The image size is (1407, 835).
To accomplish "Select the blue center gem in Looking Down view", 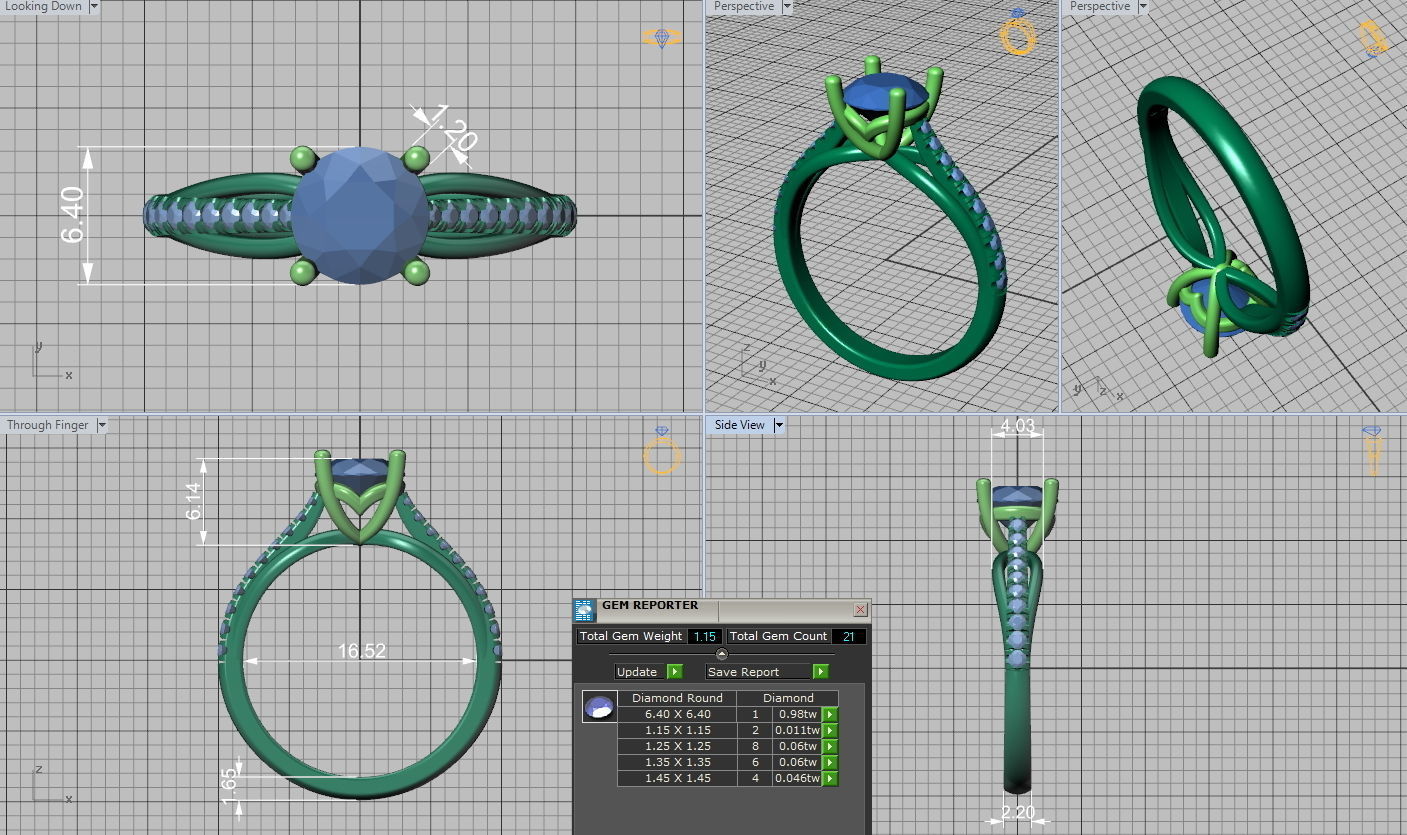I will (360, 215).
